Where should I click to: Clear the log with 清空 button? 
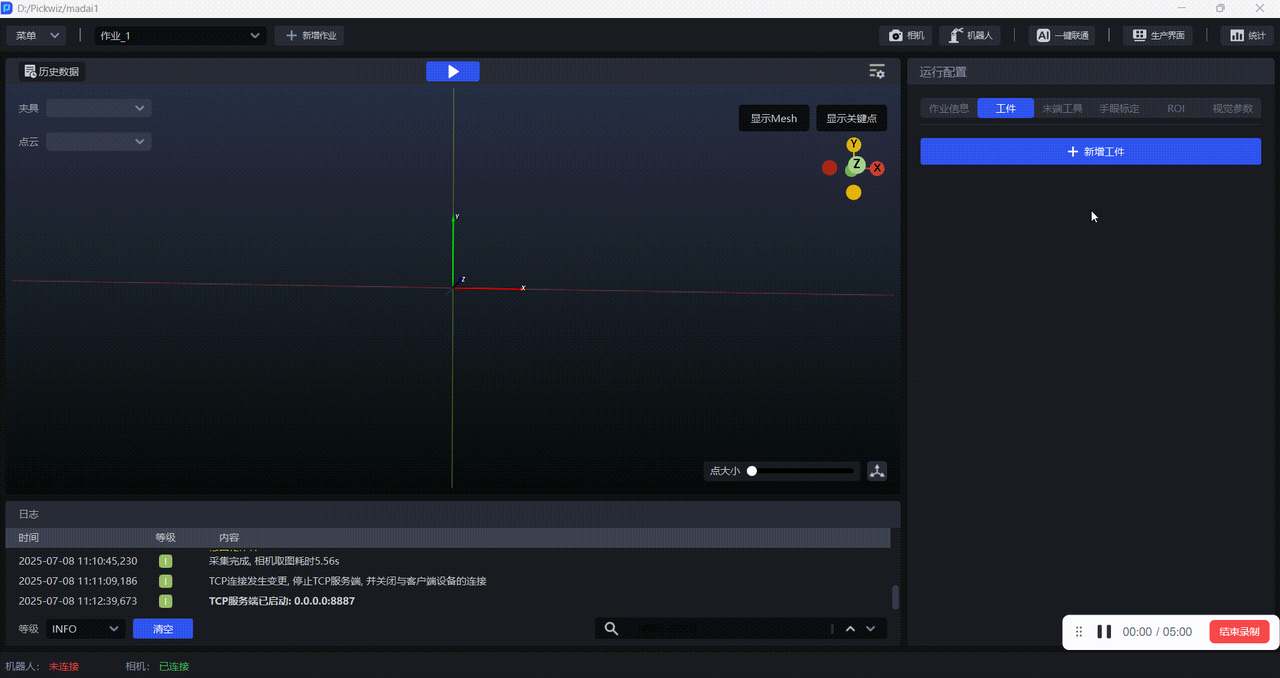point(162,629)
